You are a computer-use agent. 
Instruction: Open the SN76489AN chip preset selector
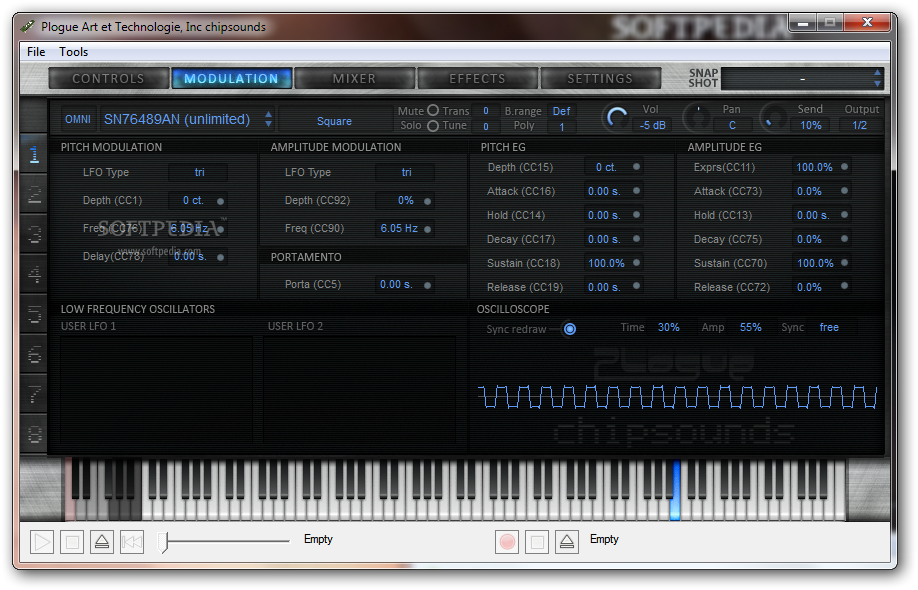tap(177, 119)
